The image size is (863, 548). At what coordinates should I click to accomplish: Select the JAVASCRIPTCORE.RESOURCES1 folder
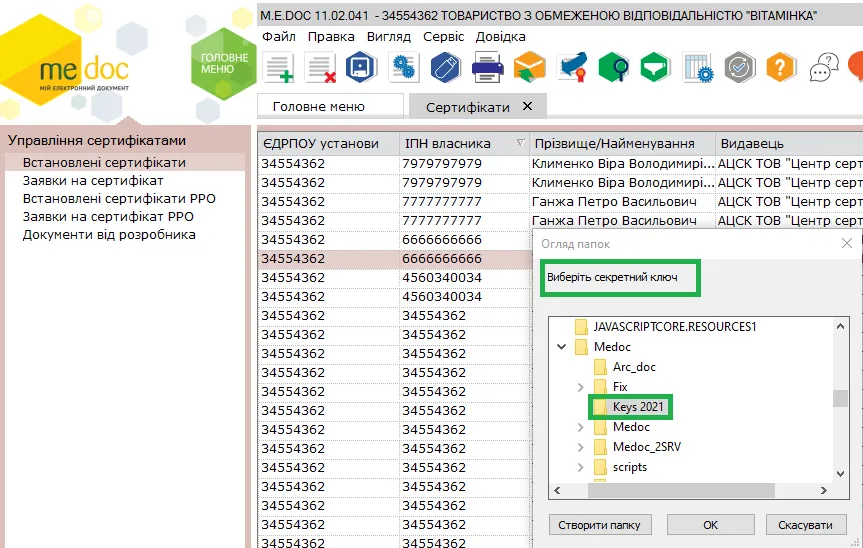click(674, 327)
